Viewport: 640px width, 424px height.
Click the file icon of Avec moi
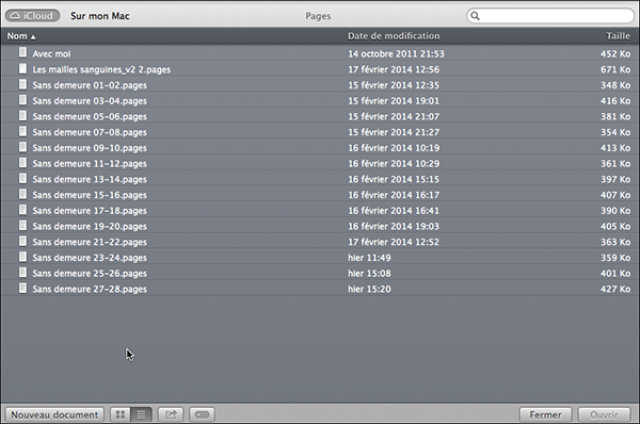tap(23, 53)
